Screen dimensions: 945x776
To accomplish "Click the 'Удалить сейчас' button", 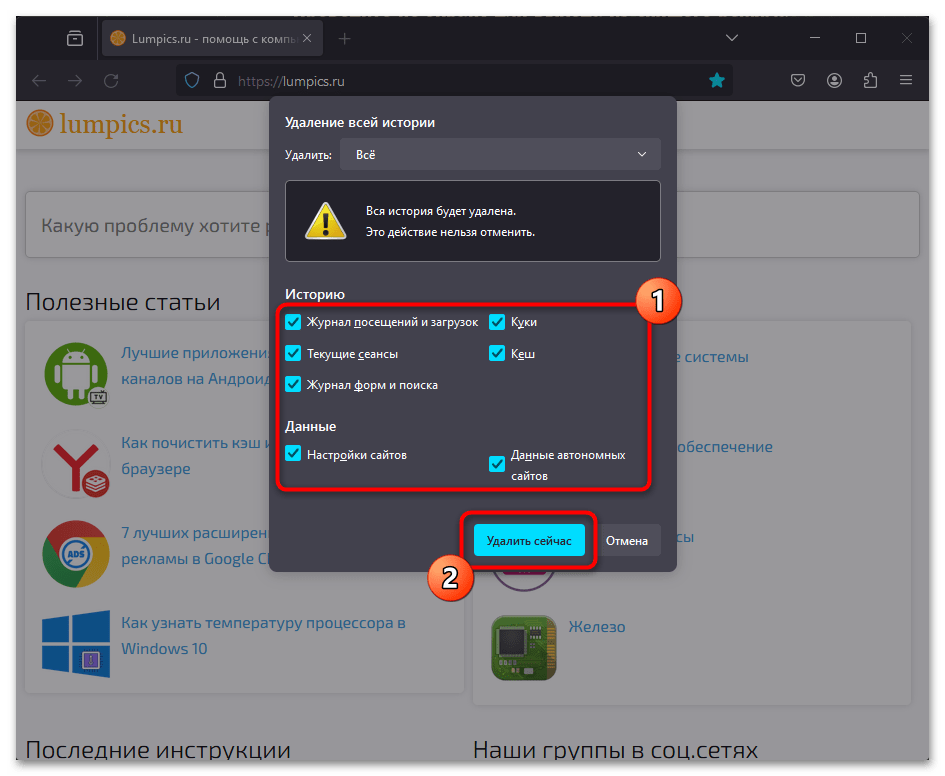I will click(529, 540).
